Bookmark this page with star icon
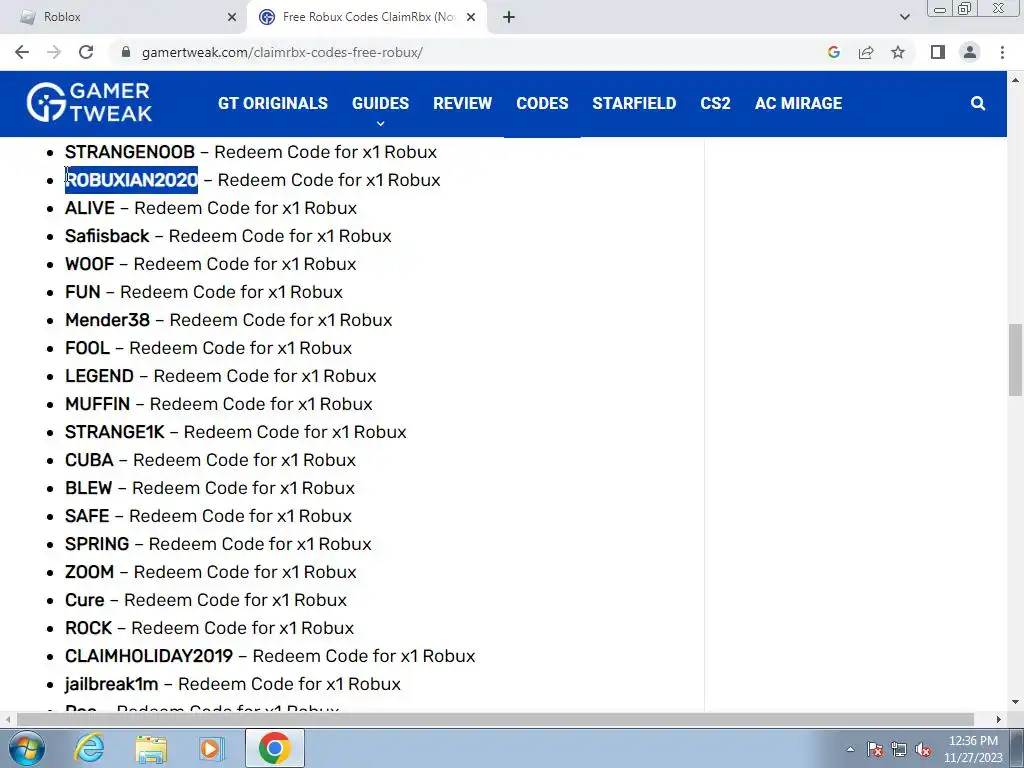1024x768 pixels. tap(898, 52)
